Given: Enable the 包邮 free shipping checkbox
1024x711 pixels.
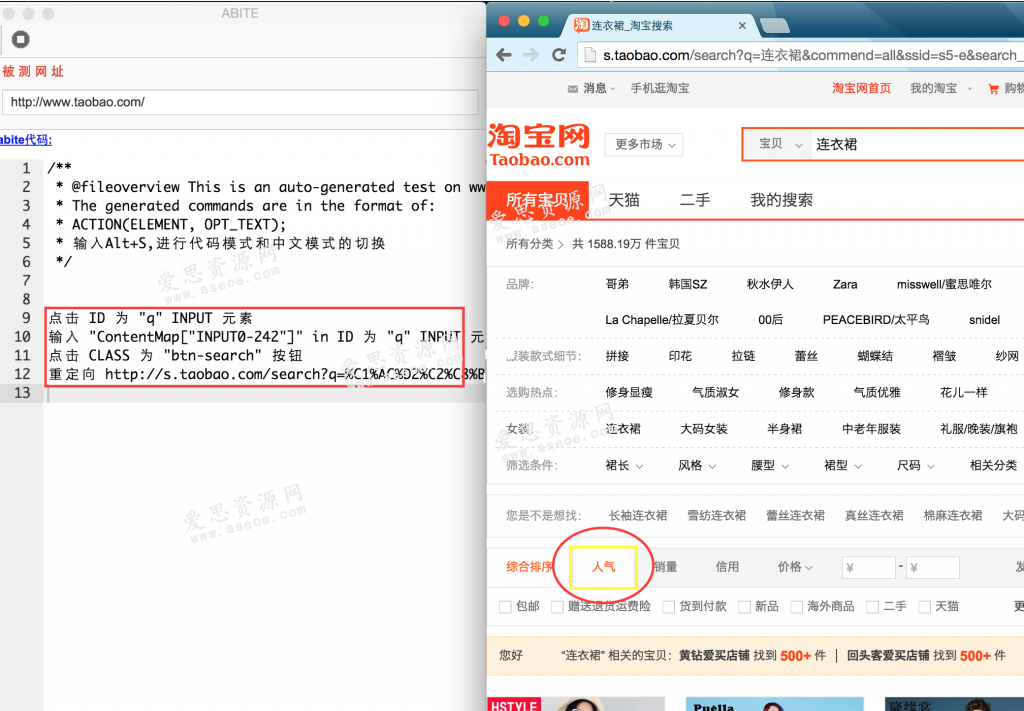Looking at the screenshot, I should 507,606.
